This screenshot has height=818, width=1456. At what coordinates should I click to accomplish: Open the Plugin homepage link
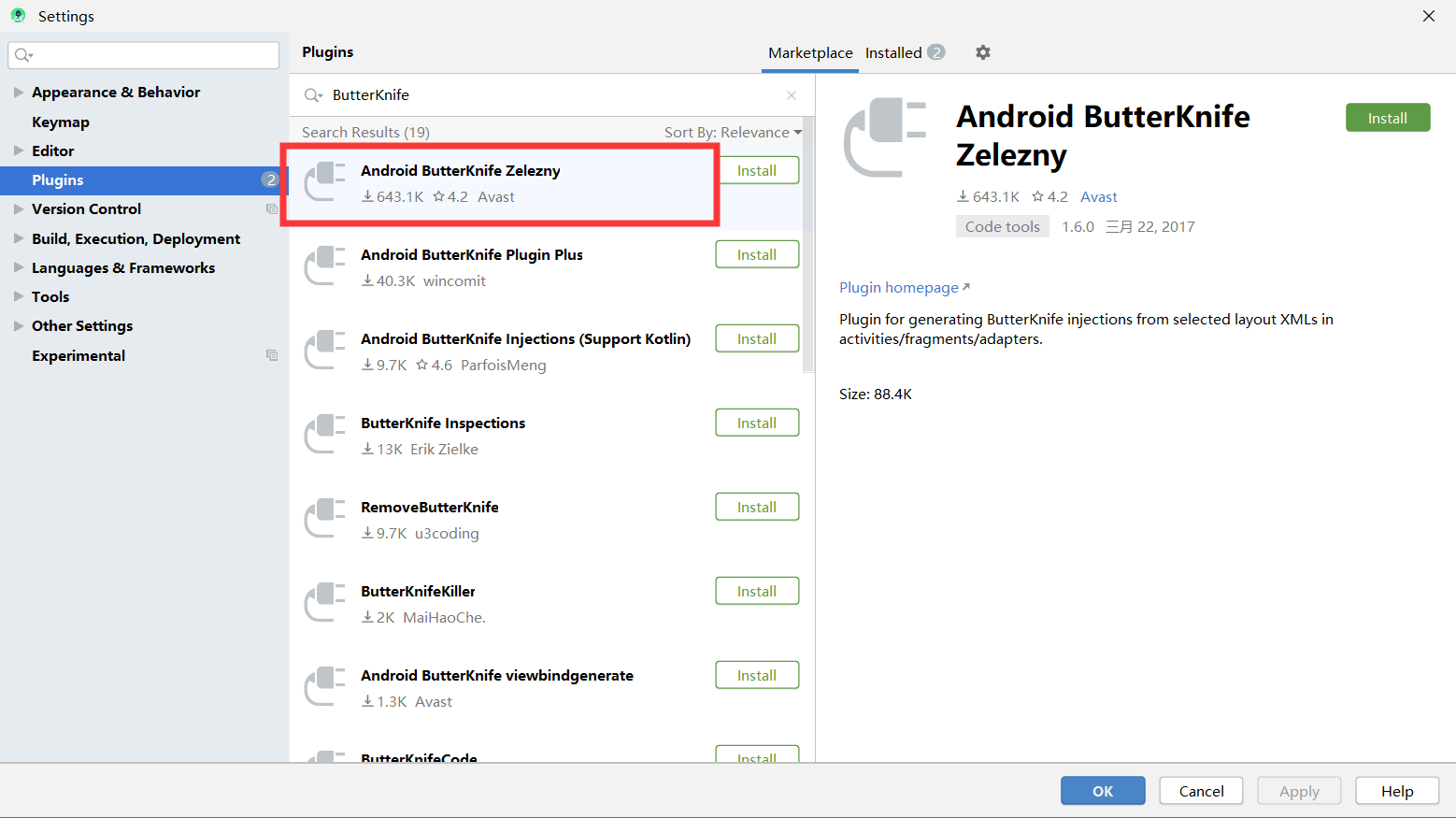click(x=898, y=287)
